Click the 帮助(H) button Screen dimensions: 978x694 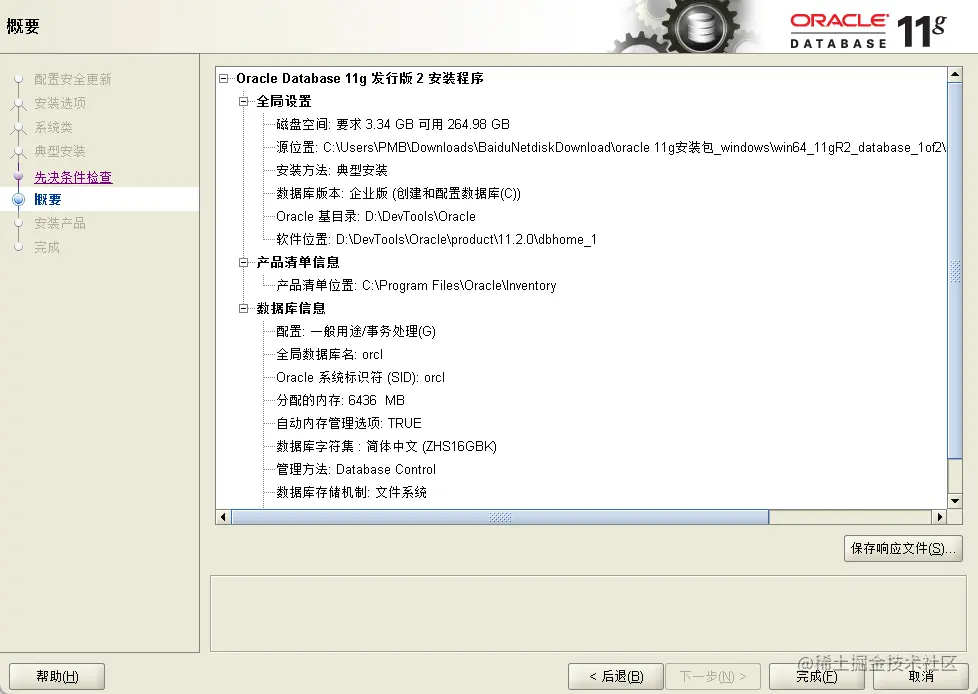point(57,677)
